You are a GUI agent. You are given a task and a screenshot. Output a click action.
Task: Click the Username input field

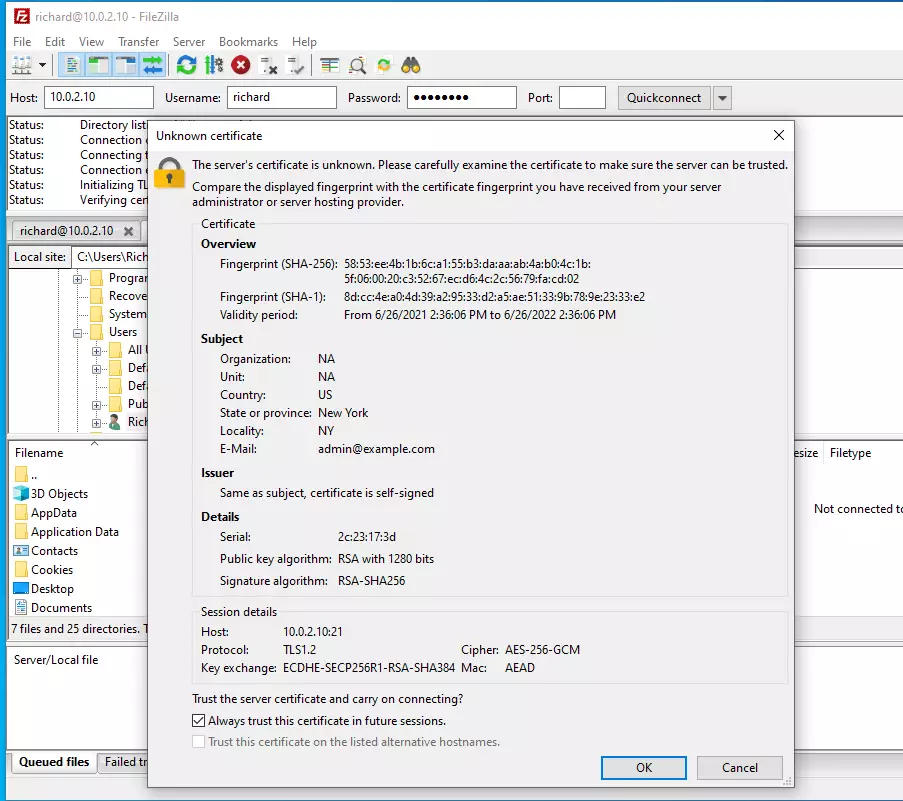tap(282, 97)
